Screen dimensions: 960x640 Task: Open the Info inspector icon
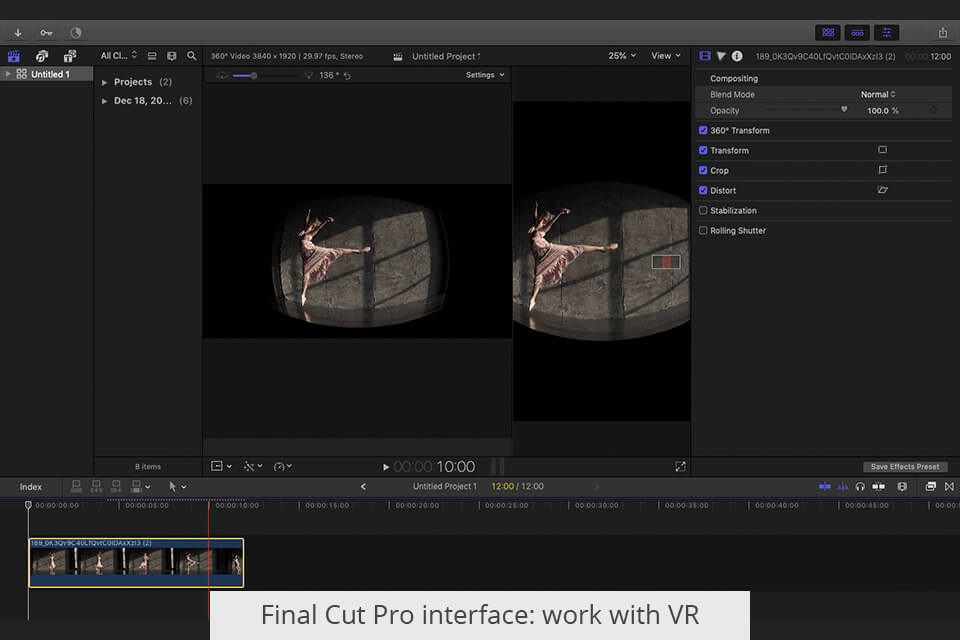coord(737,56)
